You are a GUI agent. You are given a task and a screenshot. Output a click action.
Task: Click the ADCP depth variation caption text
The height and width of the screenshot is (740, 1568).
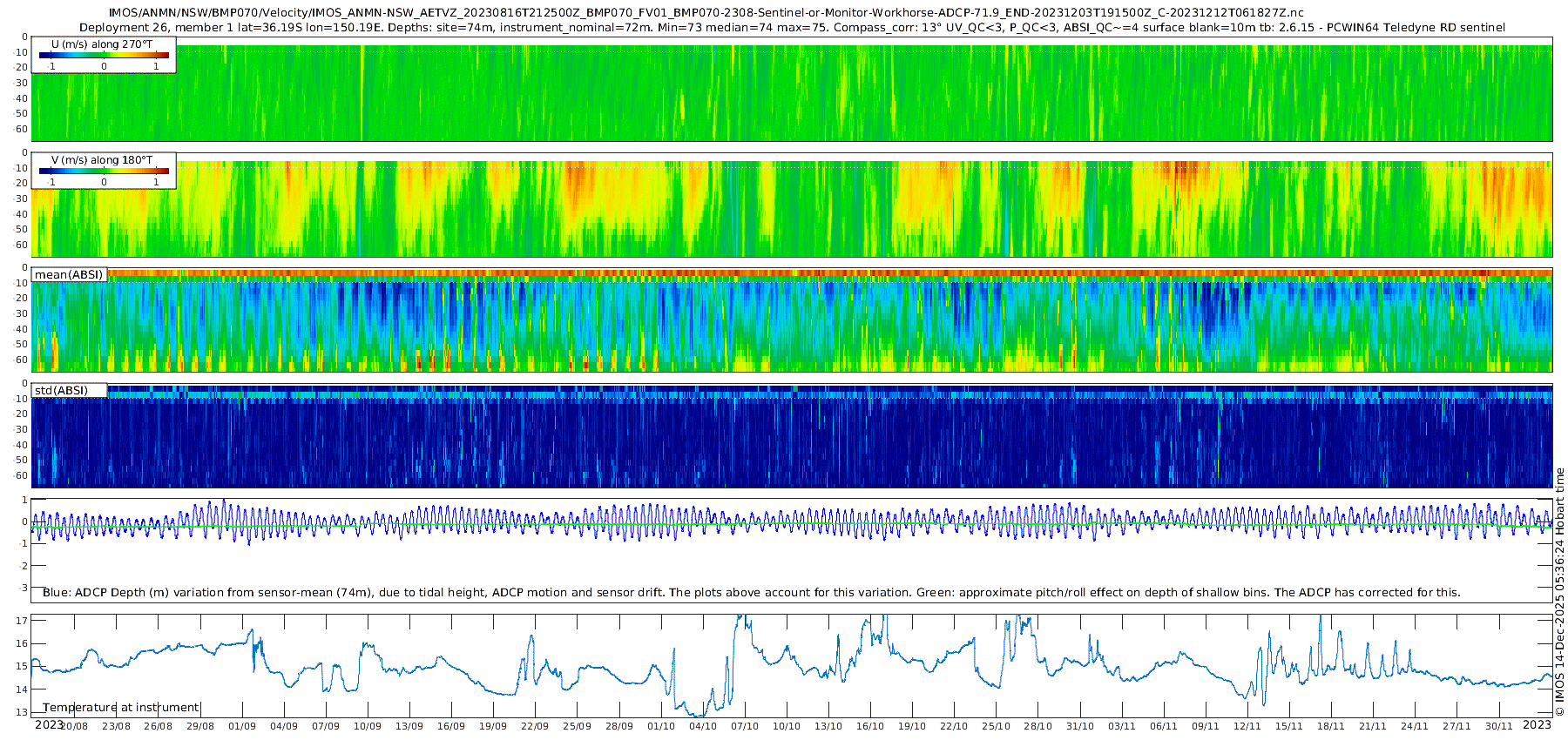tap(751, 592)
